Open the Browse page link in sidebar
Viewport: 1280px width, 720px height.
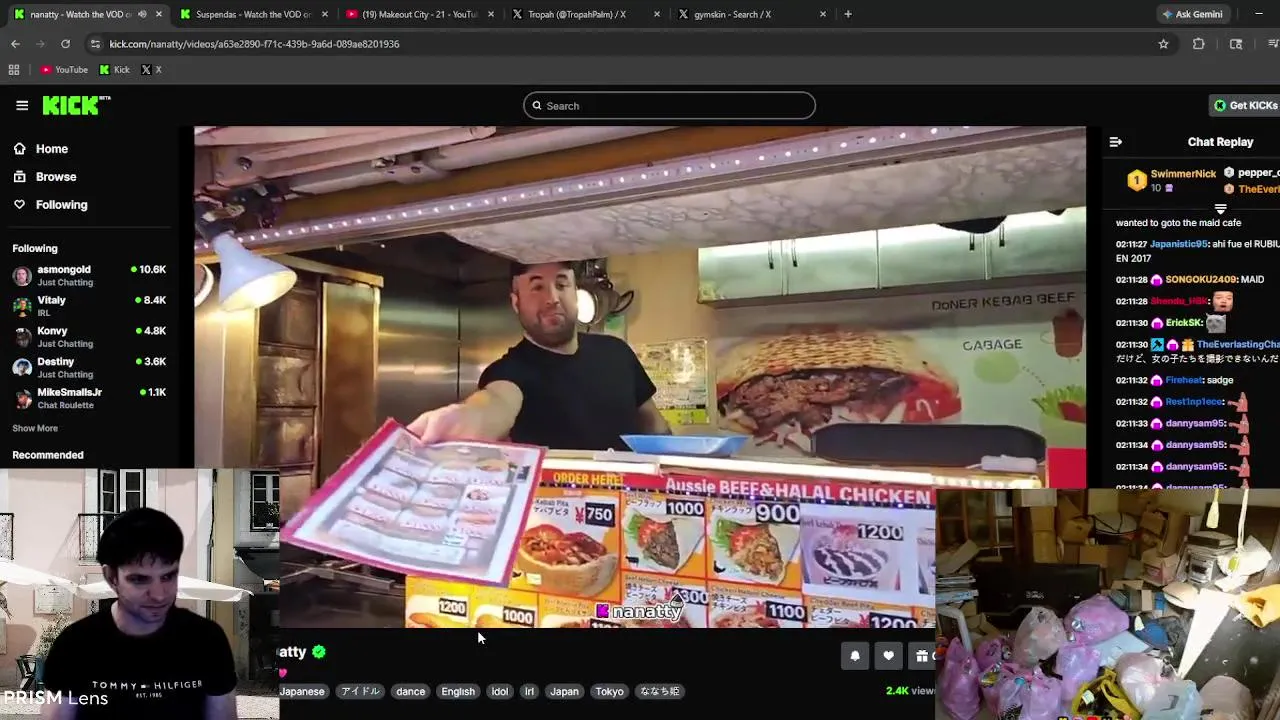(56, 177)
